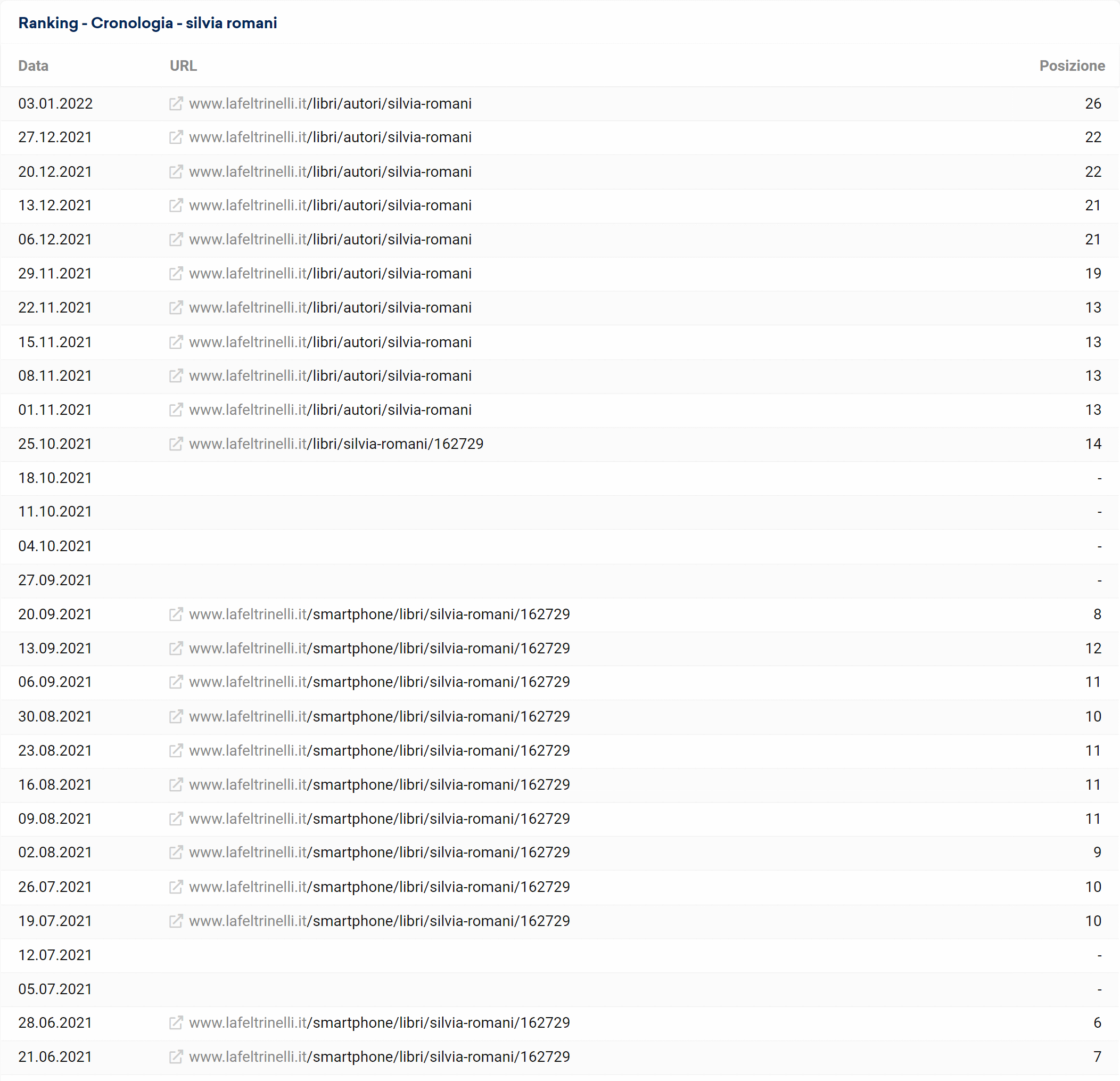The width and height of the screenshot is (1120, 1081).
Task: Click position value 21 for 13.12.2021
Action: point(1093,205)
